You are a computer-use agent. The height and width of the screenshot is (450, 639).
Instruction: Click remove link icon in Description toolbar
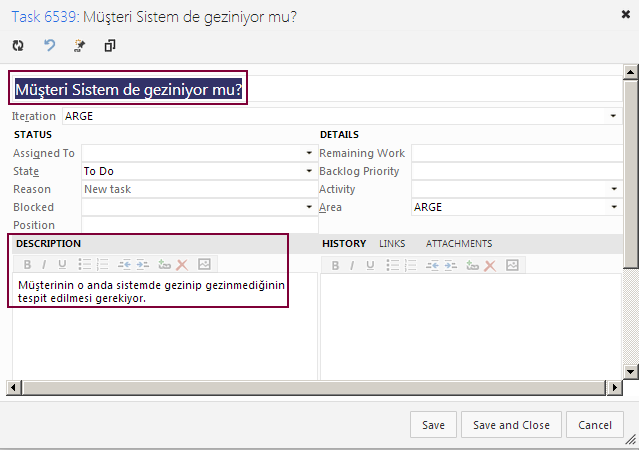(x=182, y=265)
